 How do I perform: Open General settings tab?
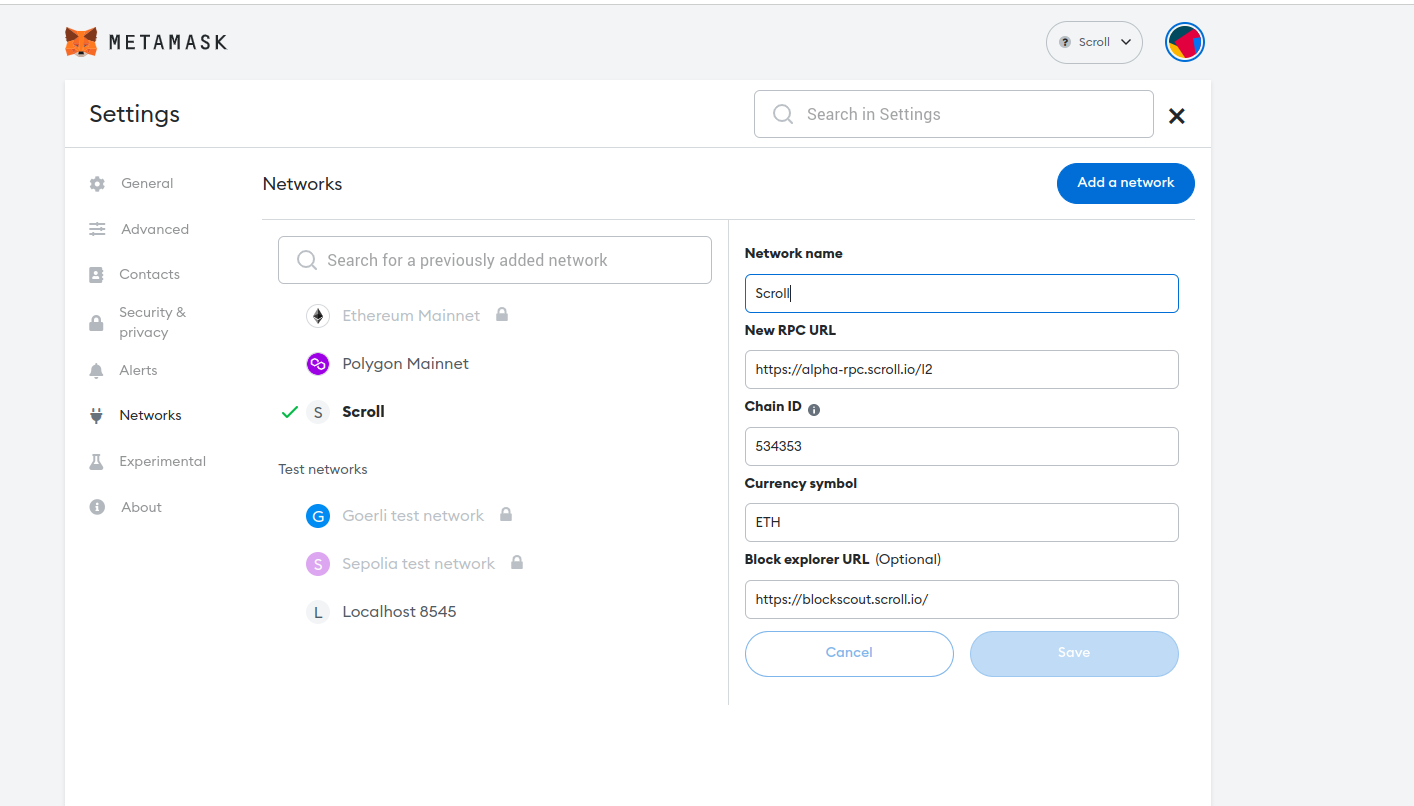click(x=147, y=183)
